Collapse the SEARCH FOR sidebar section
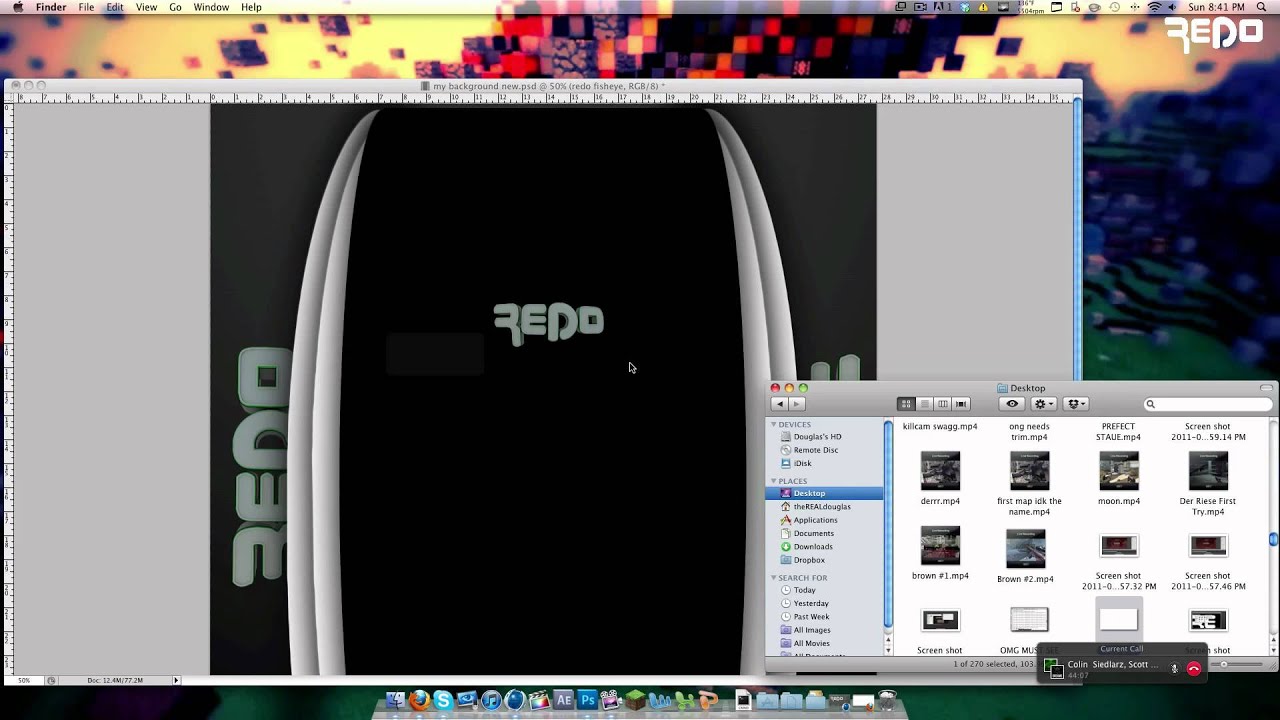This screenshot has height=720, width=1280. (x=773, y=578)
